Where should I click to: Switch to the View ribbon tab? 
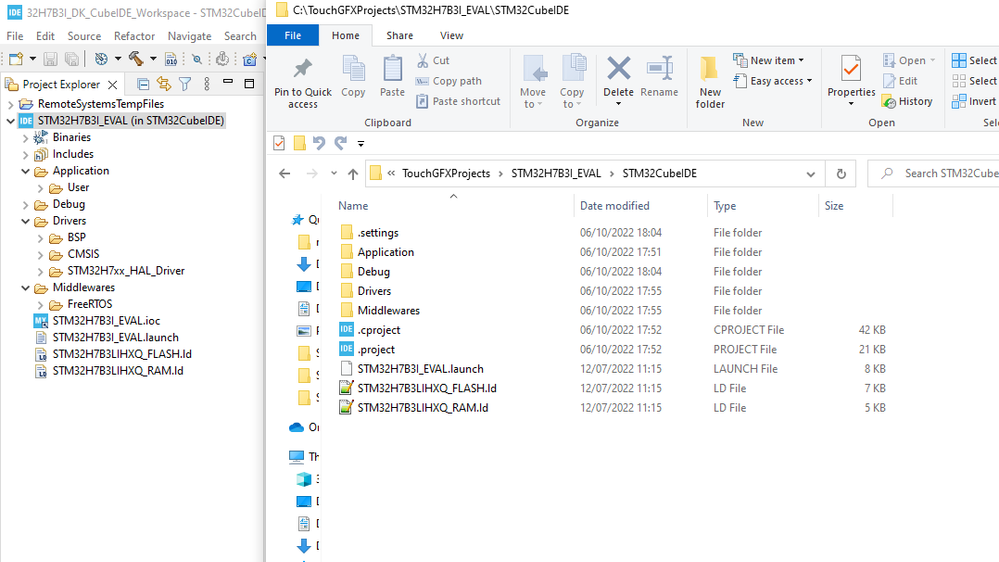452,36
